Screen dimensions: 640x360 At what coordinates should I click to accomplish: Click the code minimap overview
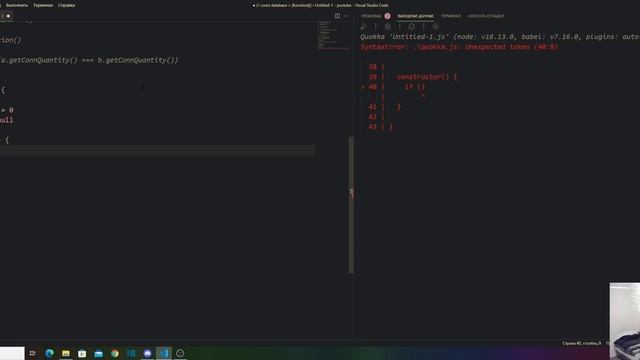[333, 36]
